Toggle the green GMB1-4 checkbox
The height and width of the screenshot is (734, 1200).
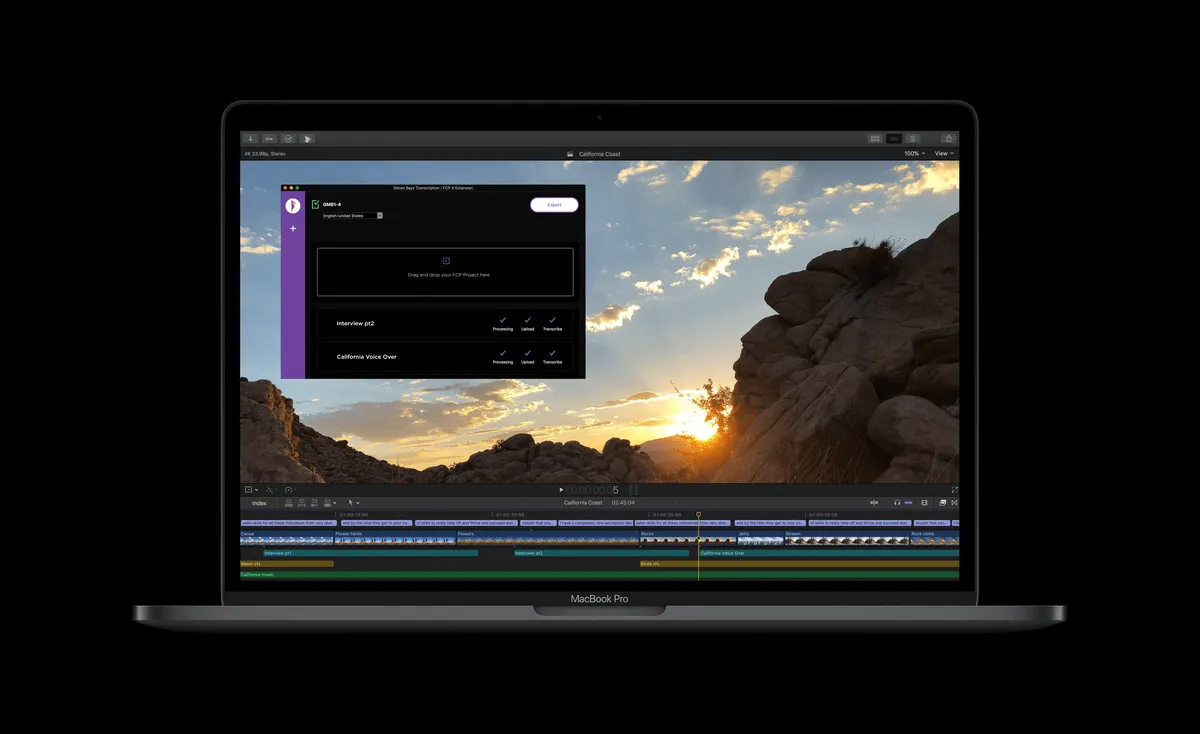coord(316,204)
